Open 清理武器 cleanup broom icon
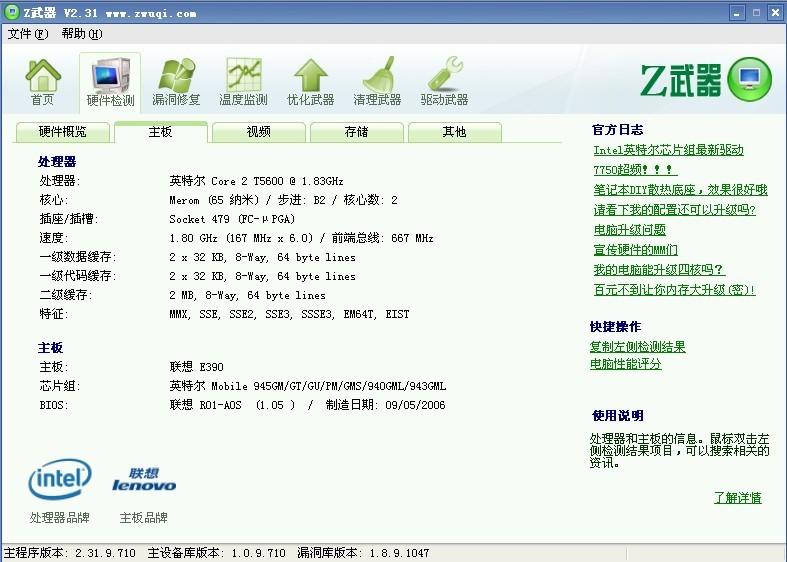787x562 pixels. (377, 83)
